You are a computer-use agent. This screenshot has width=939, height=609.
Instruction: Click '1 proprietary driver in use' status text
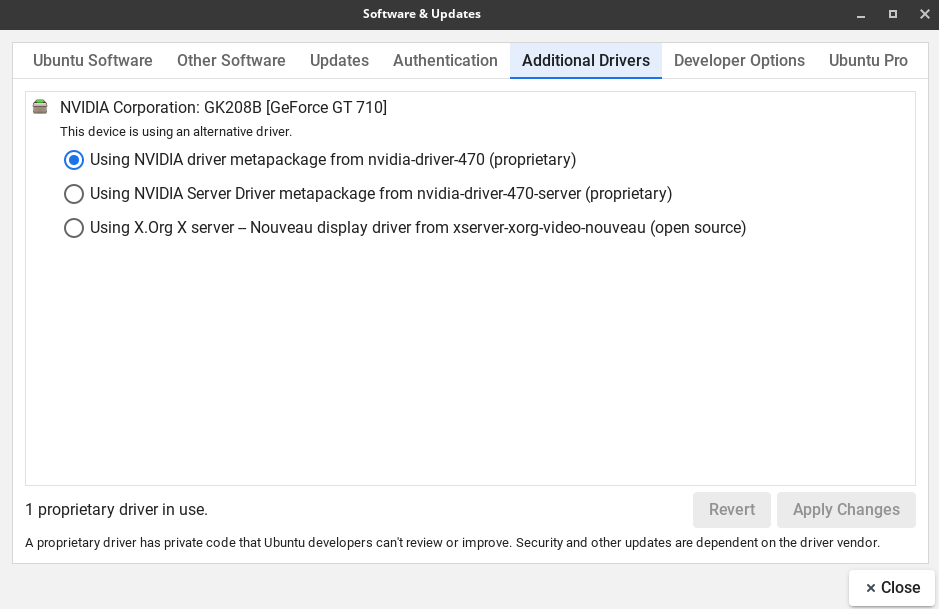(x=117, y=510)
